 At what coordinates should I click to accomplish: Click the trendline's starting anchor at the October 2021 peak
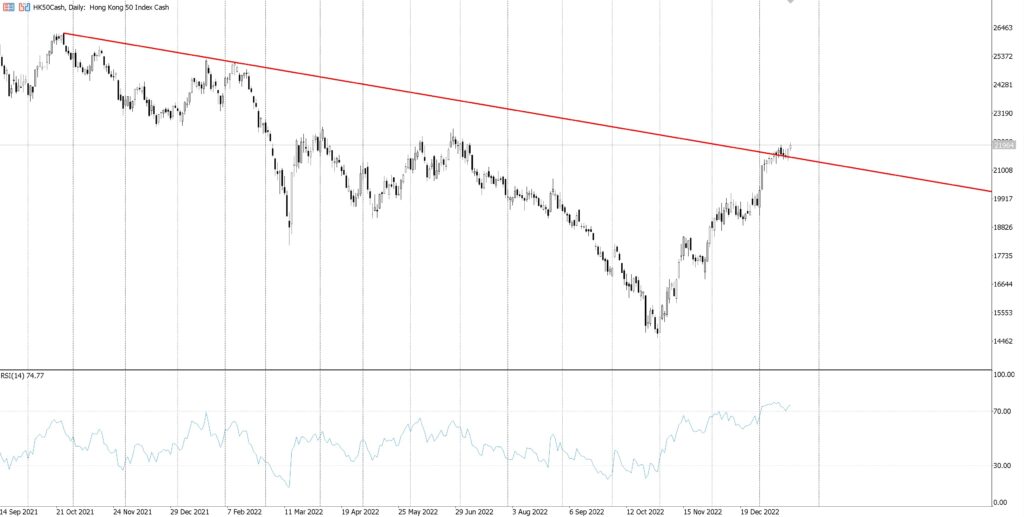click(63, 34)
